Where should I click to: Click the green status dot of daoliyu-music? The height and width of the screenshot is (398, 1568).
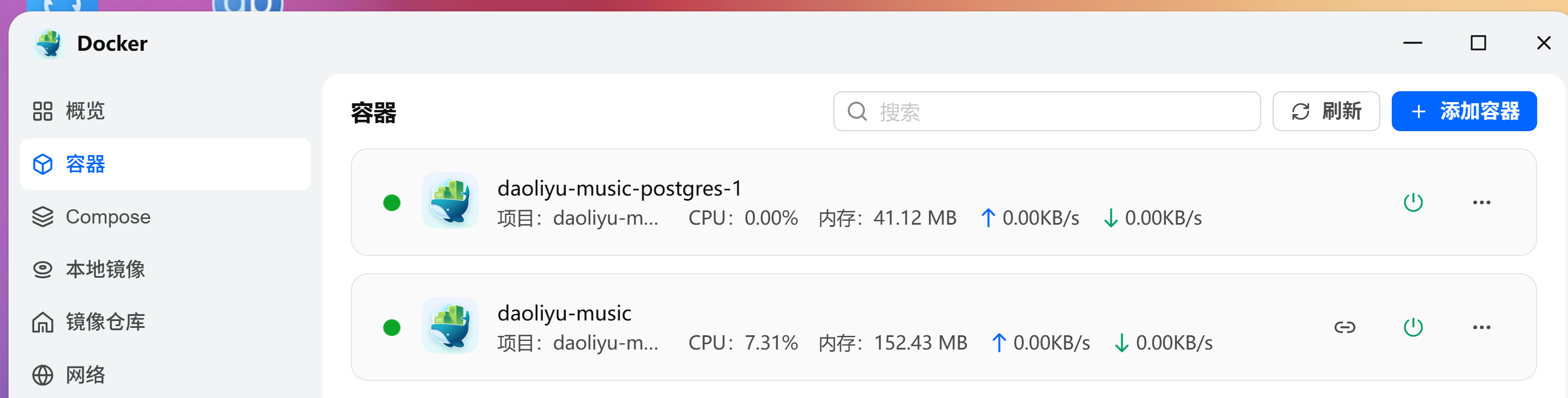(x=392, y=327)
